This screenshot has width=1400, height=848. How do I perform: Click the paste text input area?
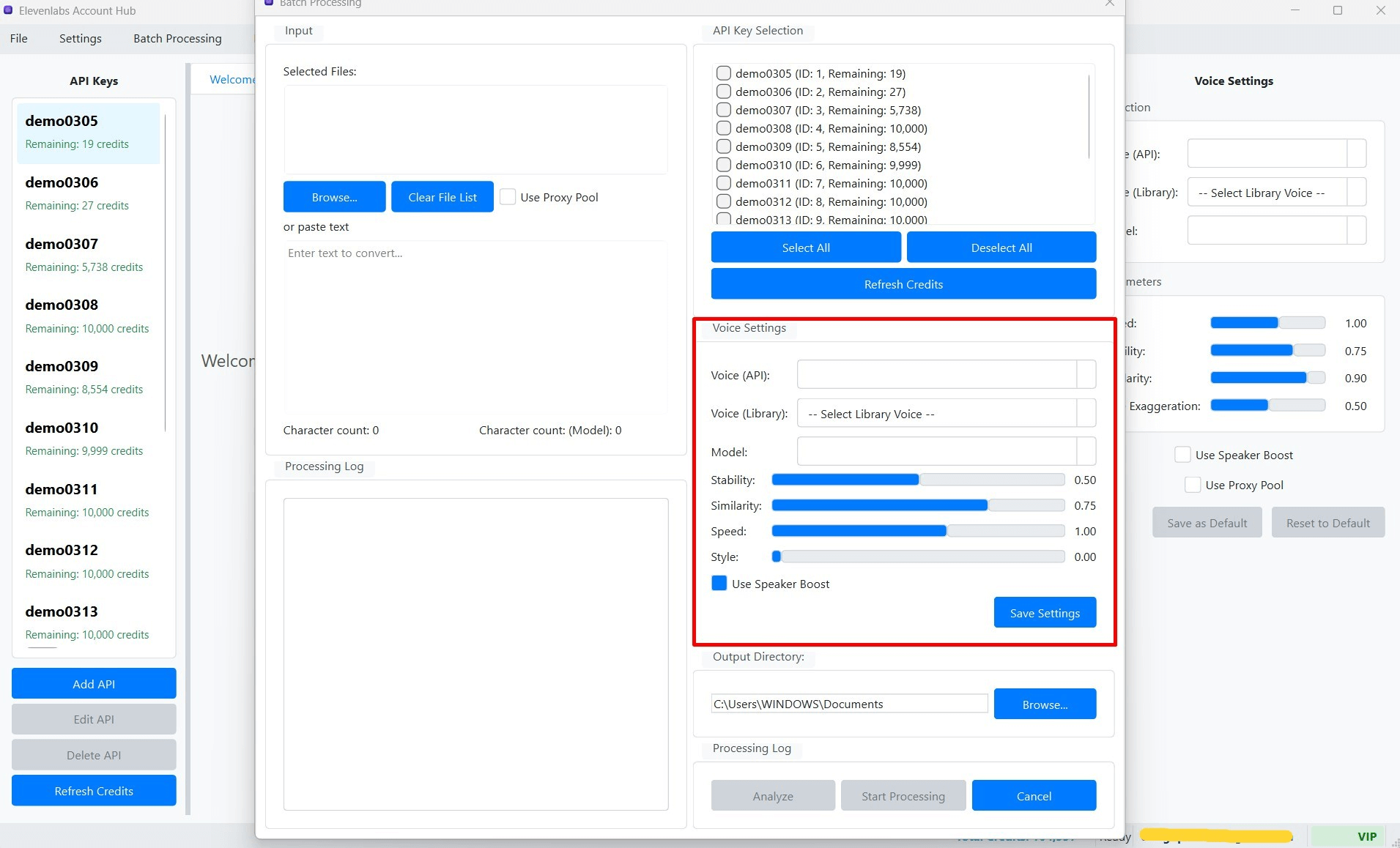pos(475,327)
